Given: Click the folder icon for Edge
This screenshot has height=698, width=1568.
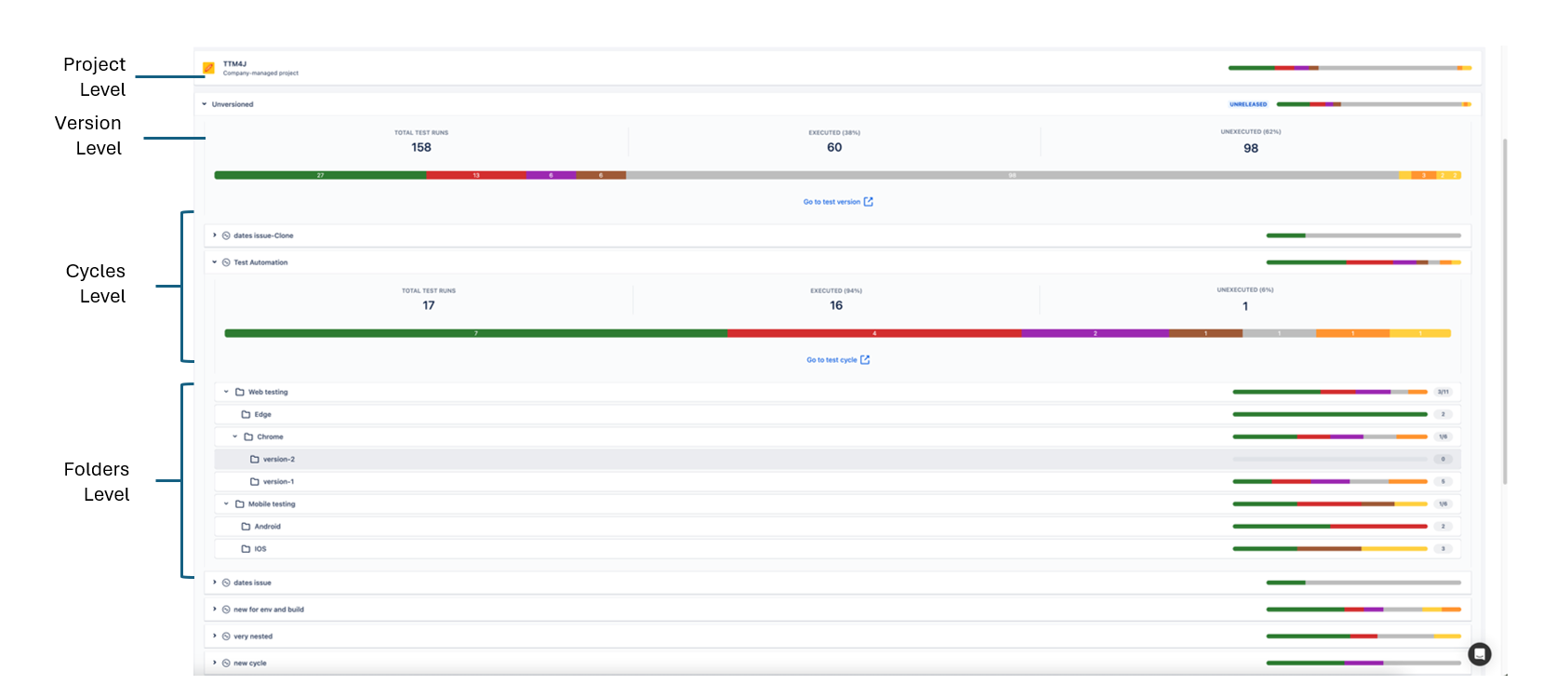Looking at the screenshot, I should (x=246, y=414).
